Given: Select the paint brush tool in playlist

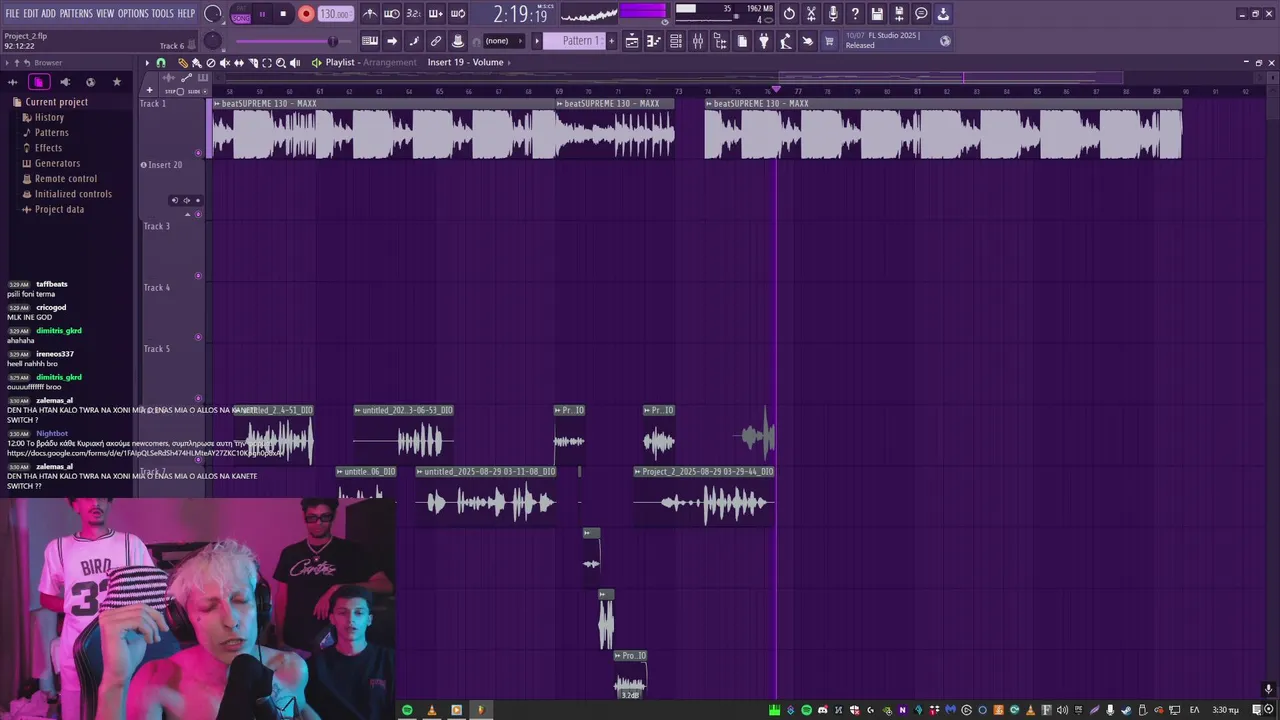Looking at the screenshot, I should click(x=196, y=63).
